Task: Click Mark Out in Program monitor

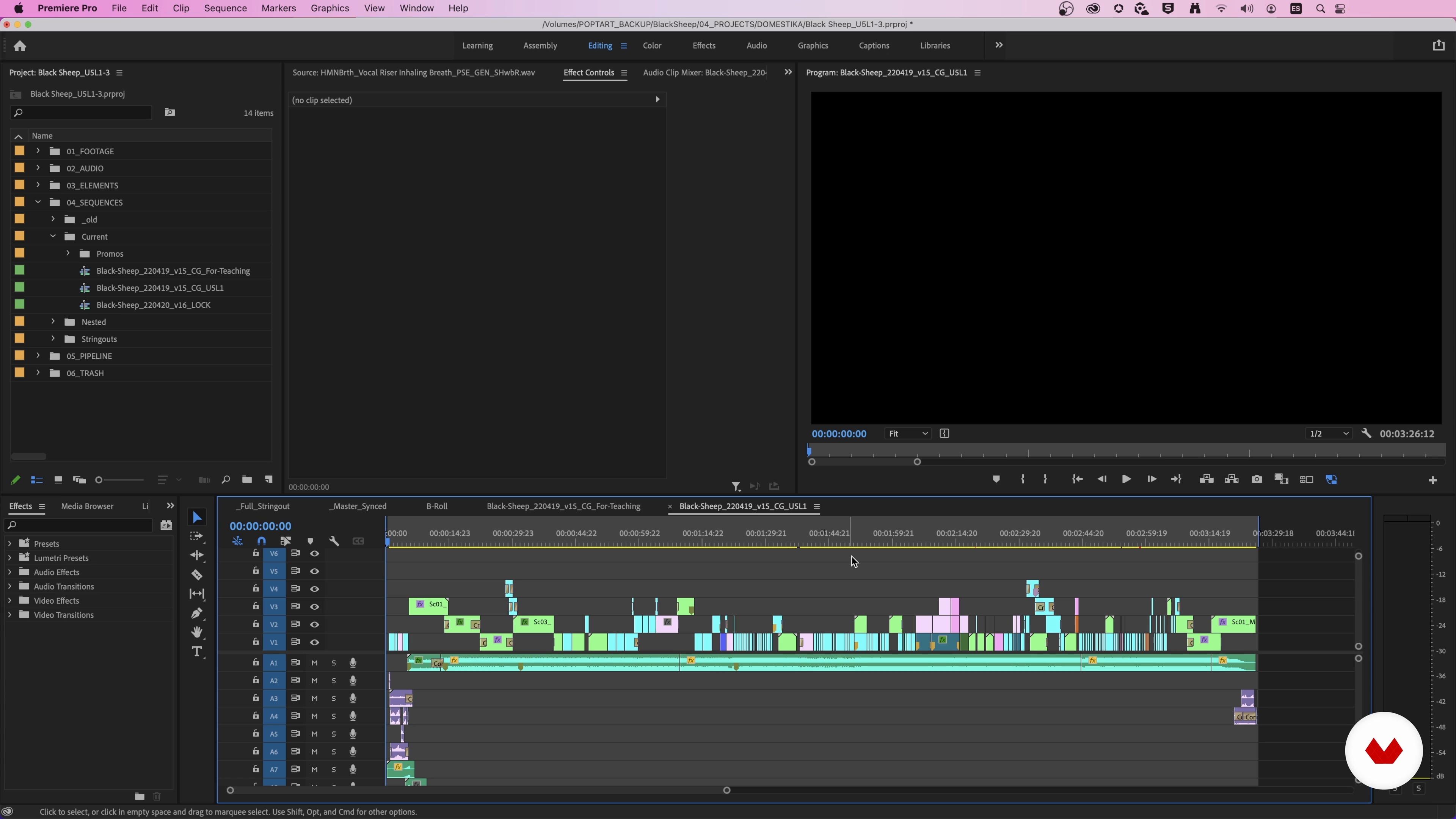Action: point(1045,479)
